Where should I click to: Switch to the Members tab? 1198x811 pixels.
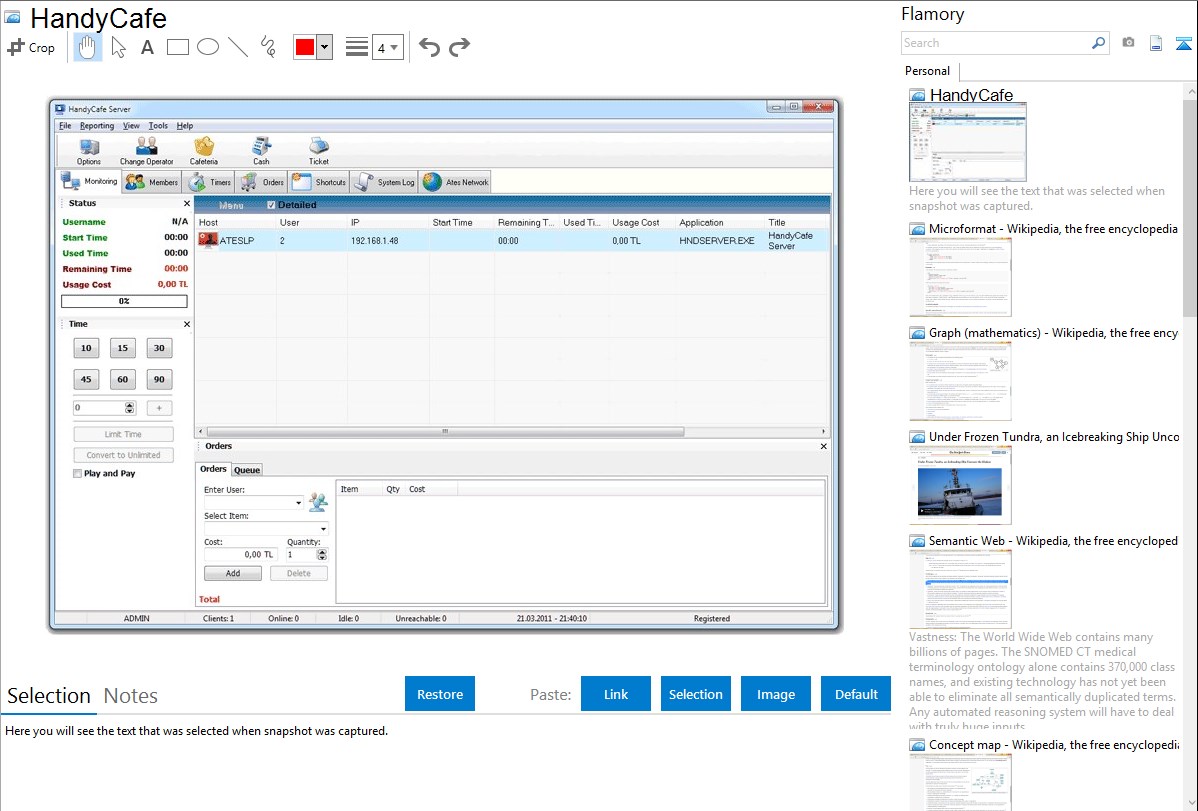(152, 182)
